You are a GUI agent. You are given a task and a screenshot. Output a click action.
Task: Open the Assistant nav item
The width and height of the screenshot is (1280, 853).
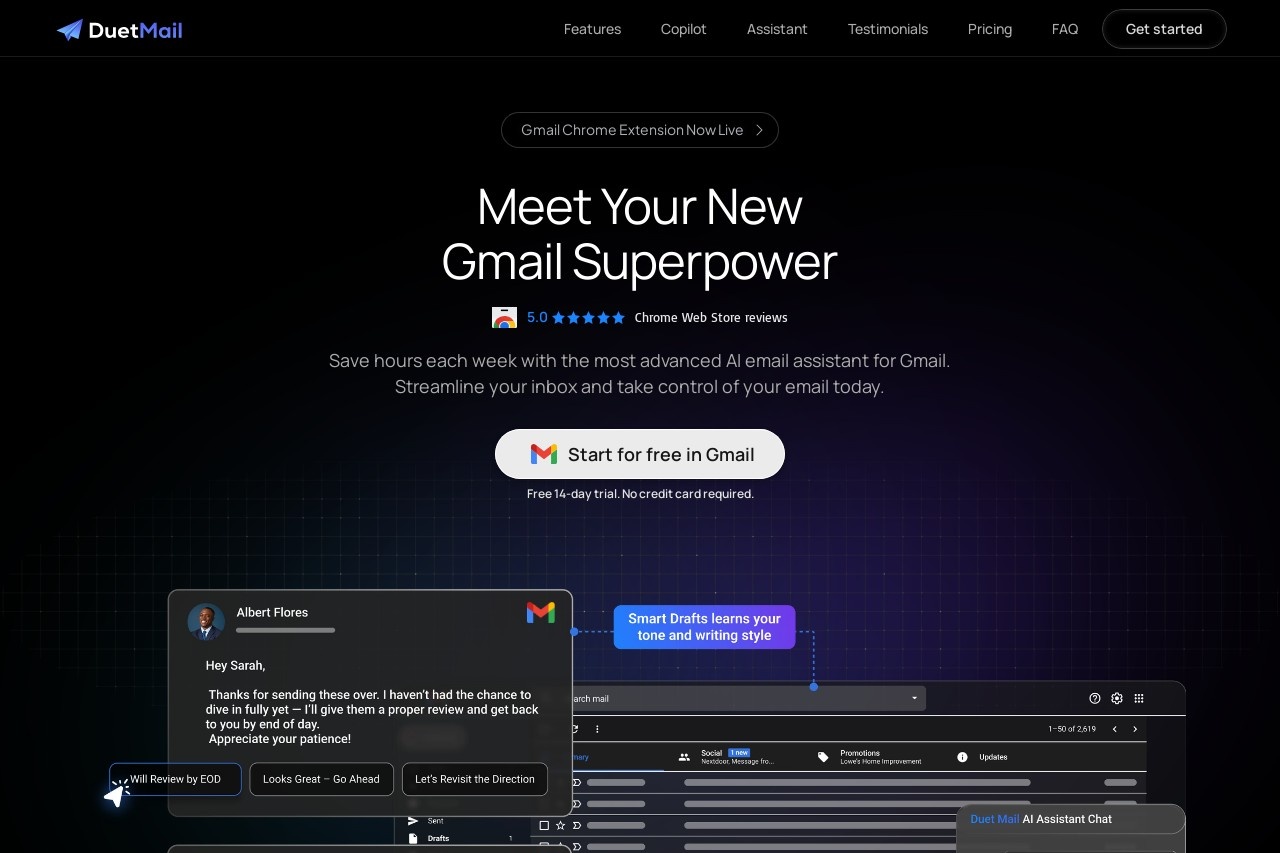point(777,29)
